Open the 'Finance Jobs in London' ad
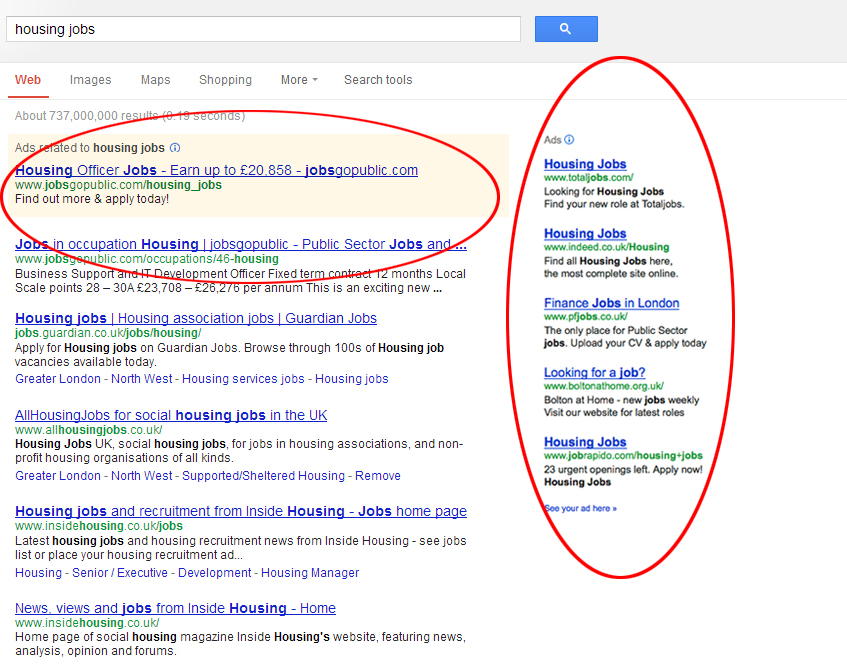The image size is (847, 665). coord(611,303)
